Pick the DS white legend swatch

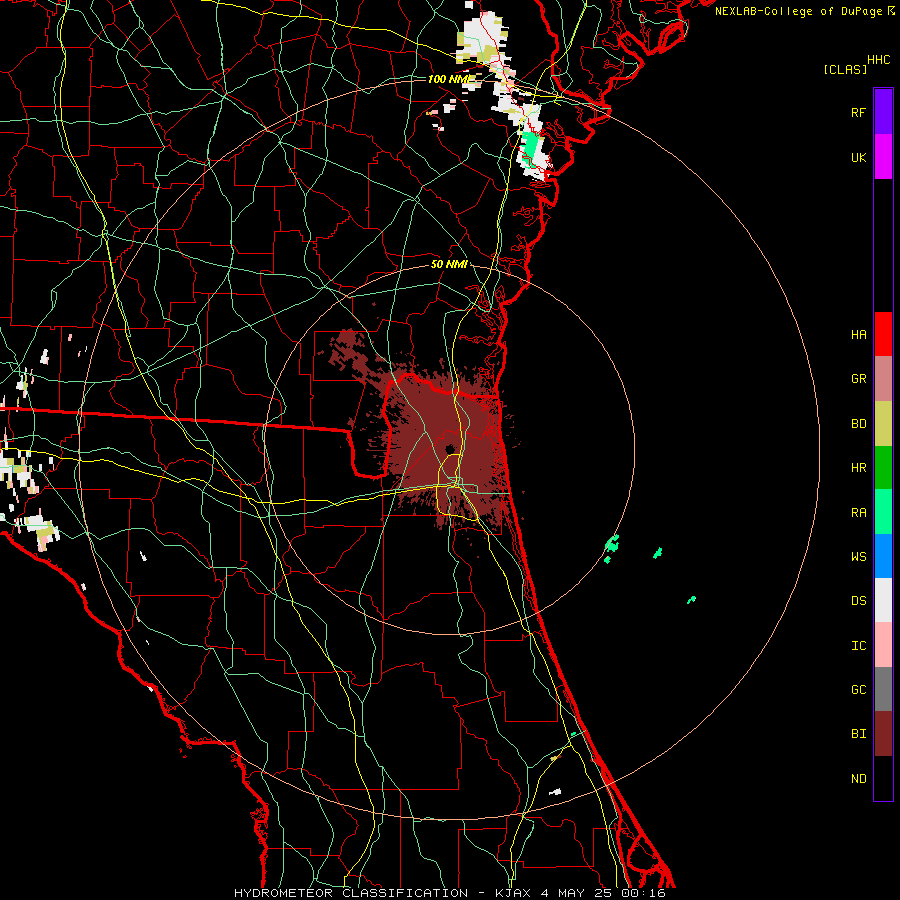click(883, 600)
